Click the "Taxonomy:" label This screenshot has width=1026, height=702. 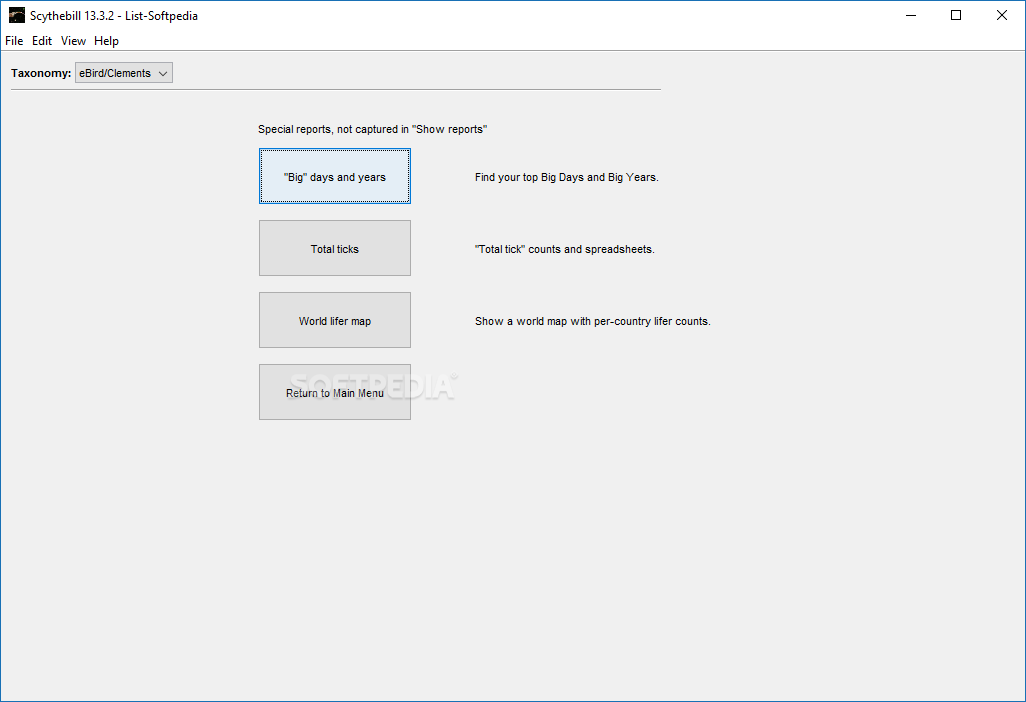[41, 73]
